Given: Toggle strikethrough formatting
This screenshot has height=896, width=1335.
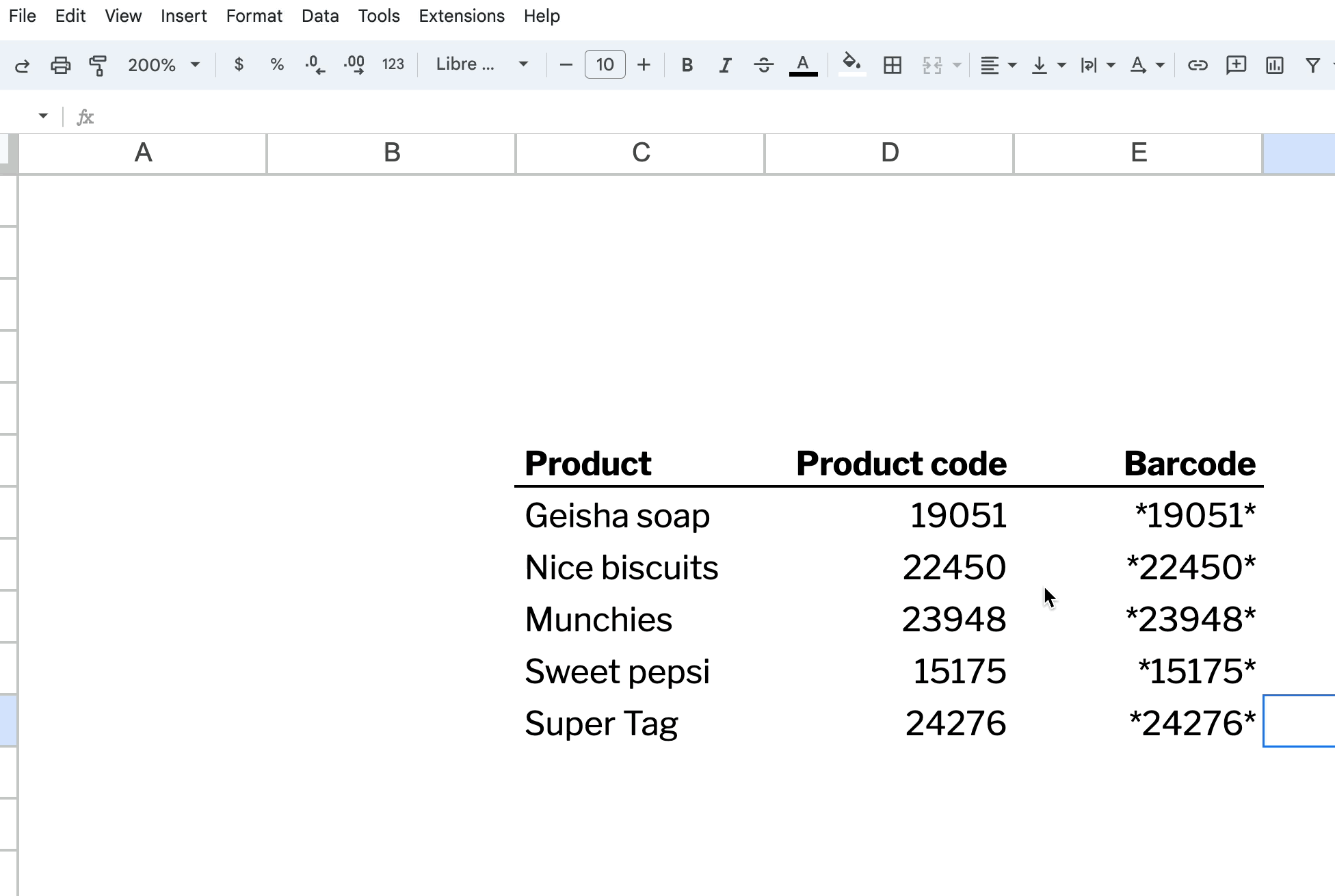Looking at the screenshot, I should click(x=763, y=65).
